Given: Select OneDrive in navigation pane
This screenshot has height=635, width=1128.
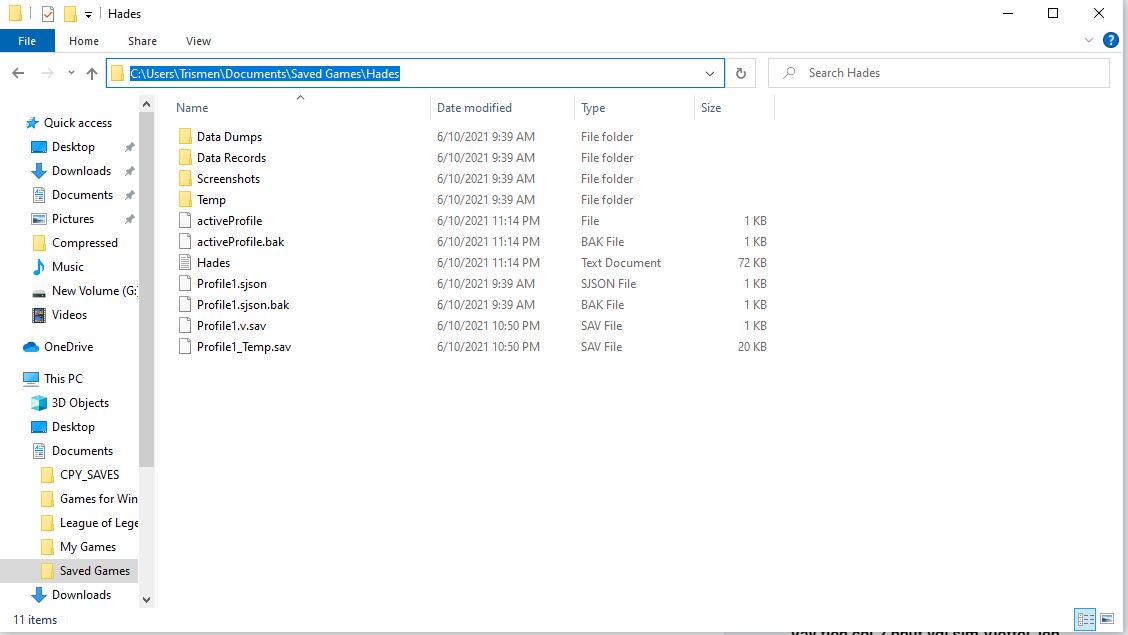Looking at the screenshot, I should 68,347.
